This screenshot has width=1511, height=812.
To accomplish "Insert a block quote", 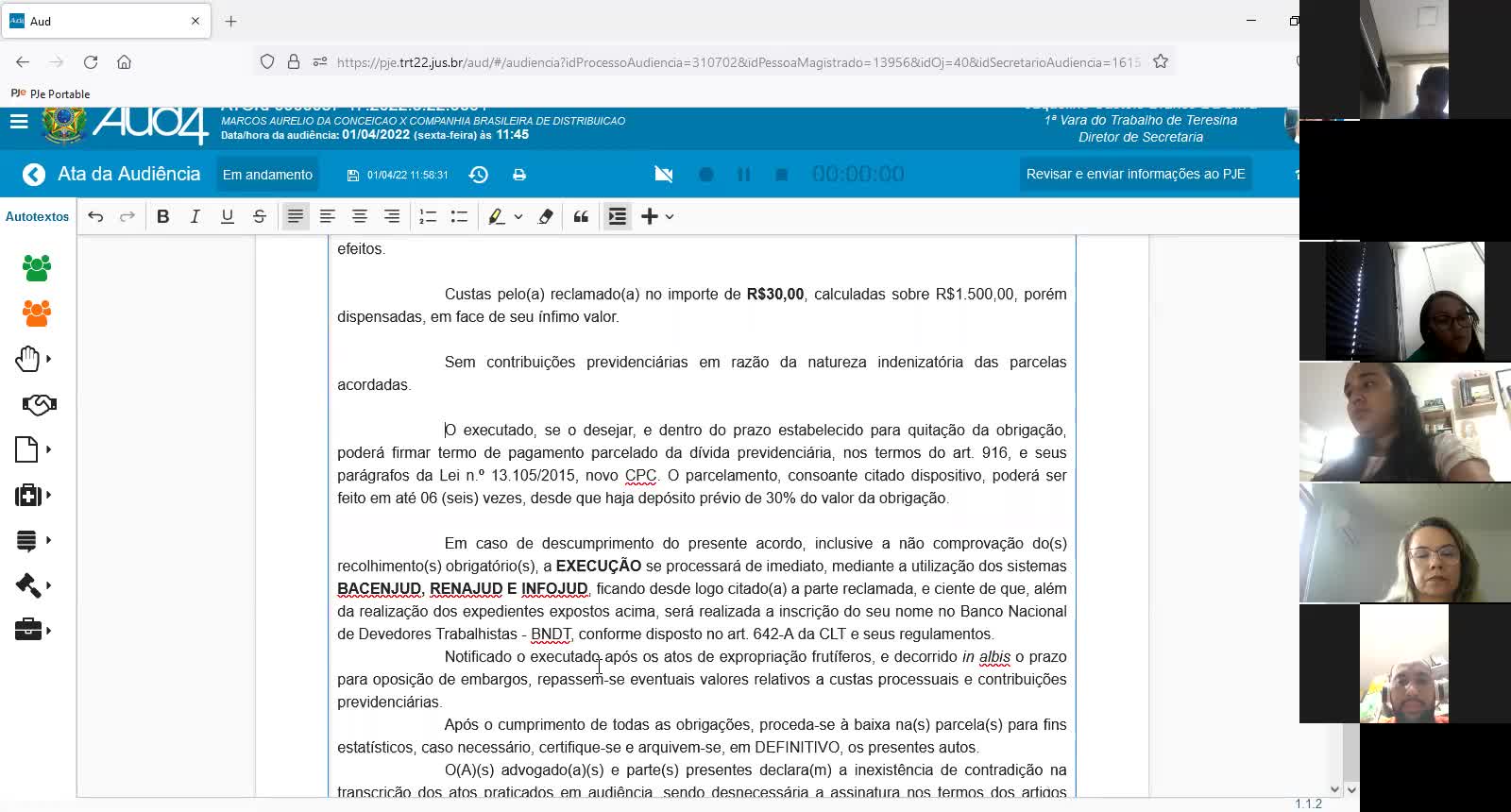I will (582, 216).
